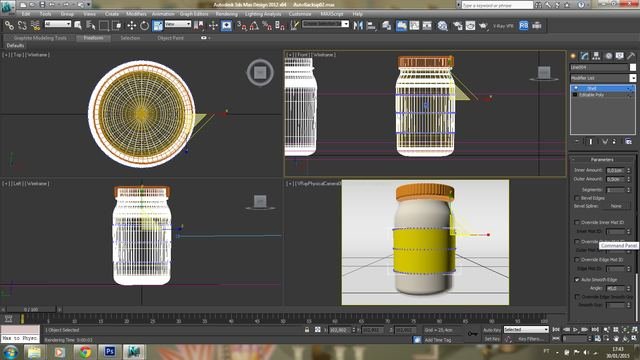Click the Align tool icon
Image resolution: width=640 pixels, height=360 pixels.
(371, 26)
